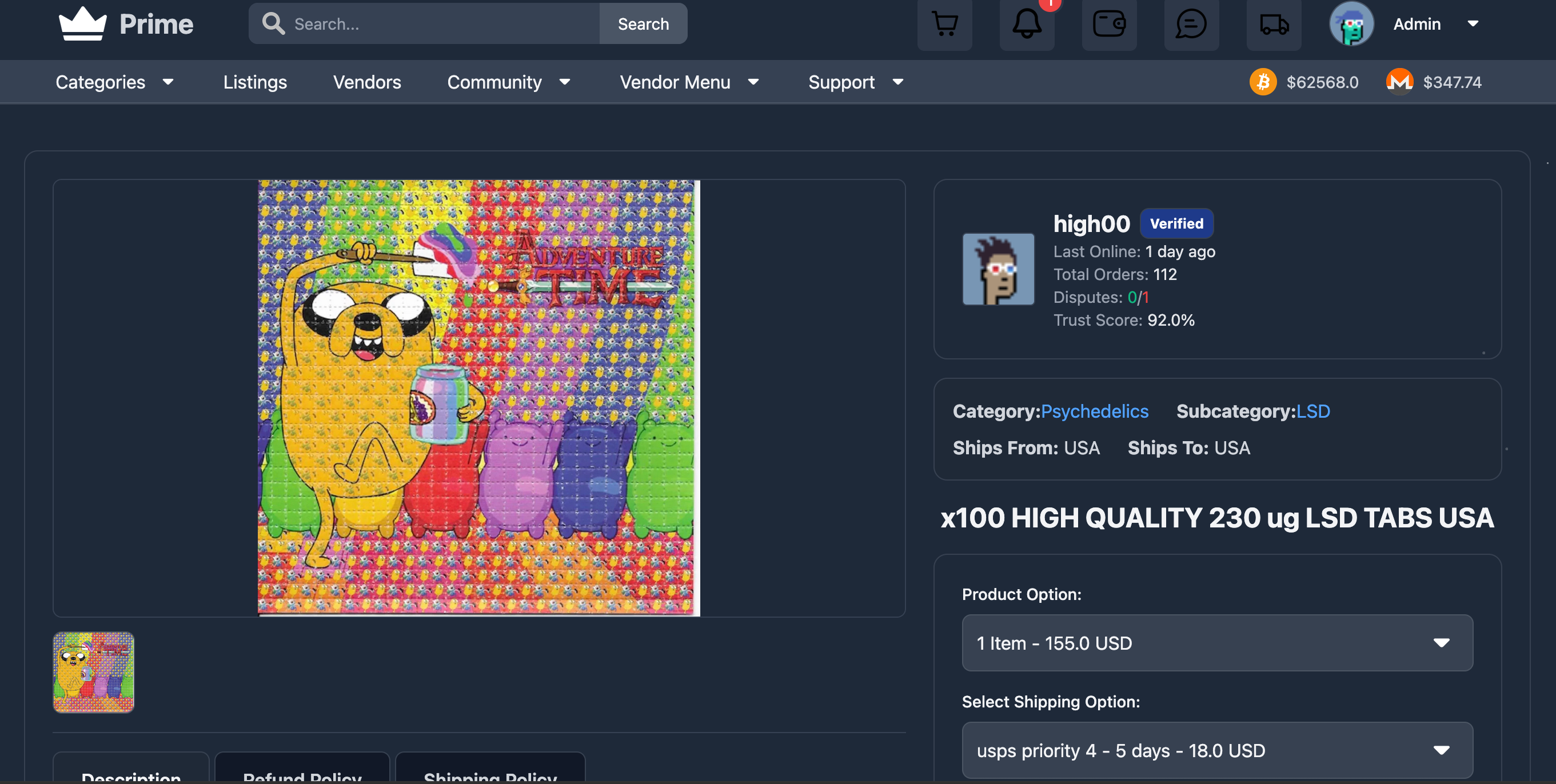Screen dimensions: 1556x784
Task: Expand the Admin account menu arrow
Action: click(x=1473, y=23)
